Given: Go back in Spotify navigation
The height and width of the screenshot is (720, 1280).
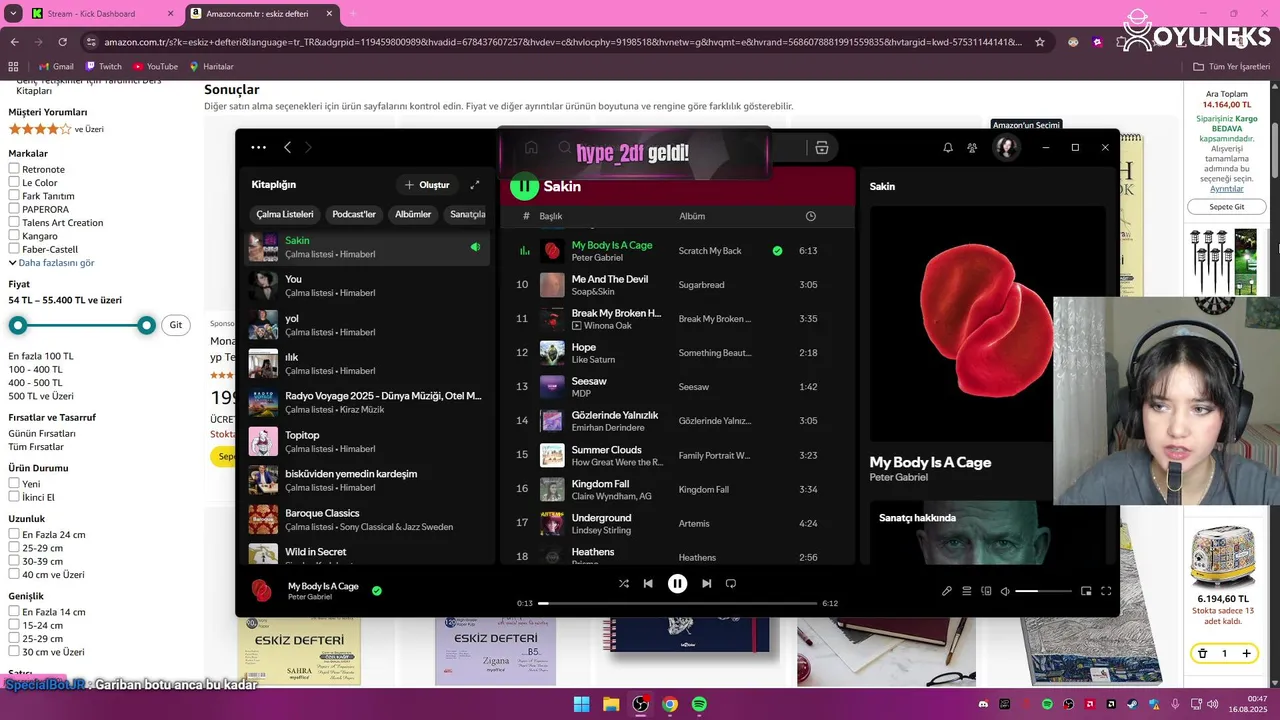Looking at the screenshot, I should tap(287, 147).
